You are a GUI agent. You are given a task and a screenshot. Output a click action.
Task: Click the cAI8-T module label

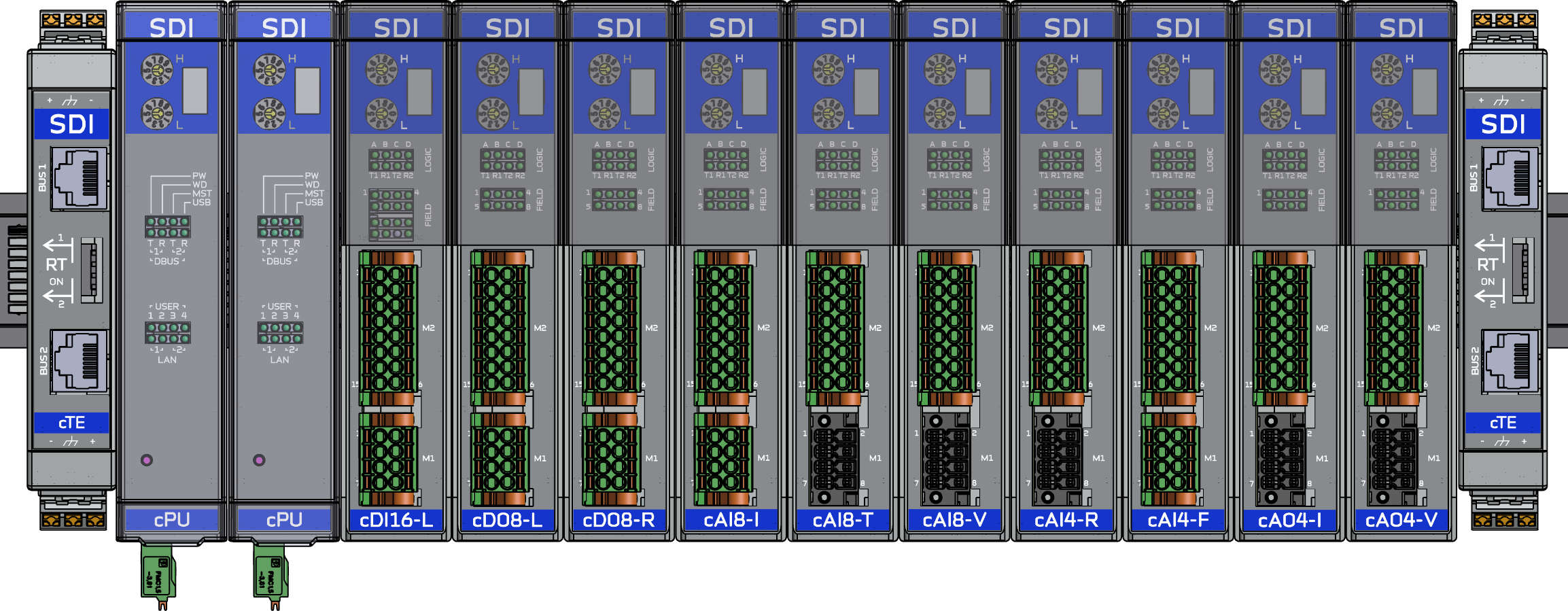843,520
